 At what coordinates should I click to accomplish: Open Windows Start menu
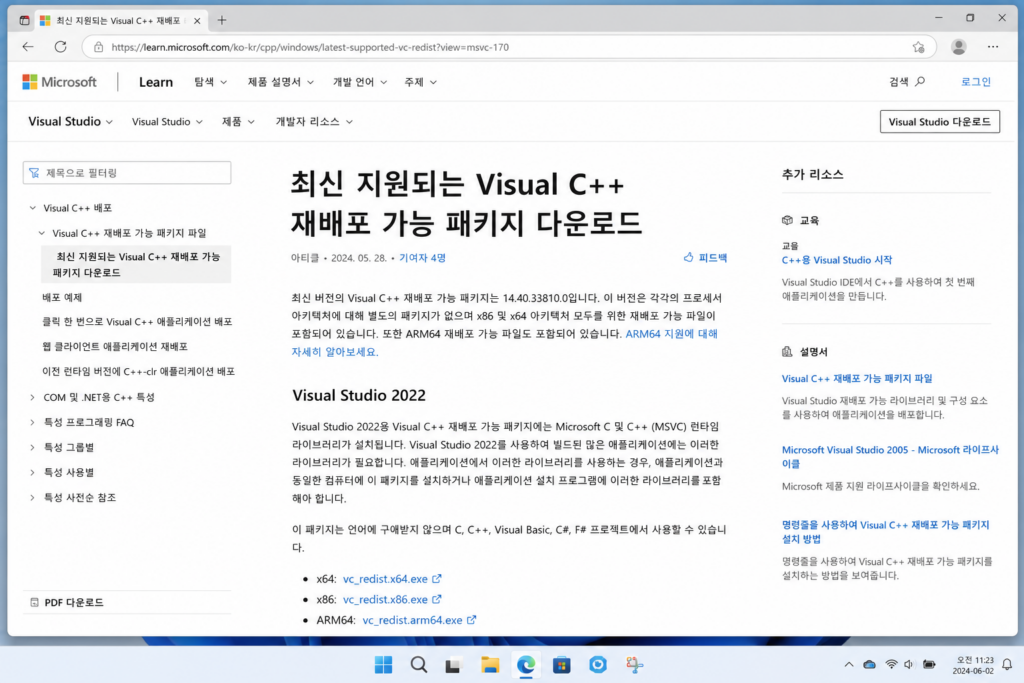[x=383, y=665]
